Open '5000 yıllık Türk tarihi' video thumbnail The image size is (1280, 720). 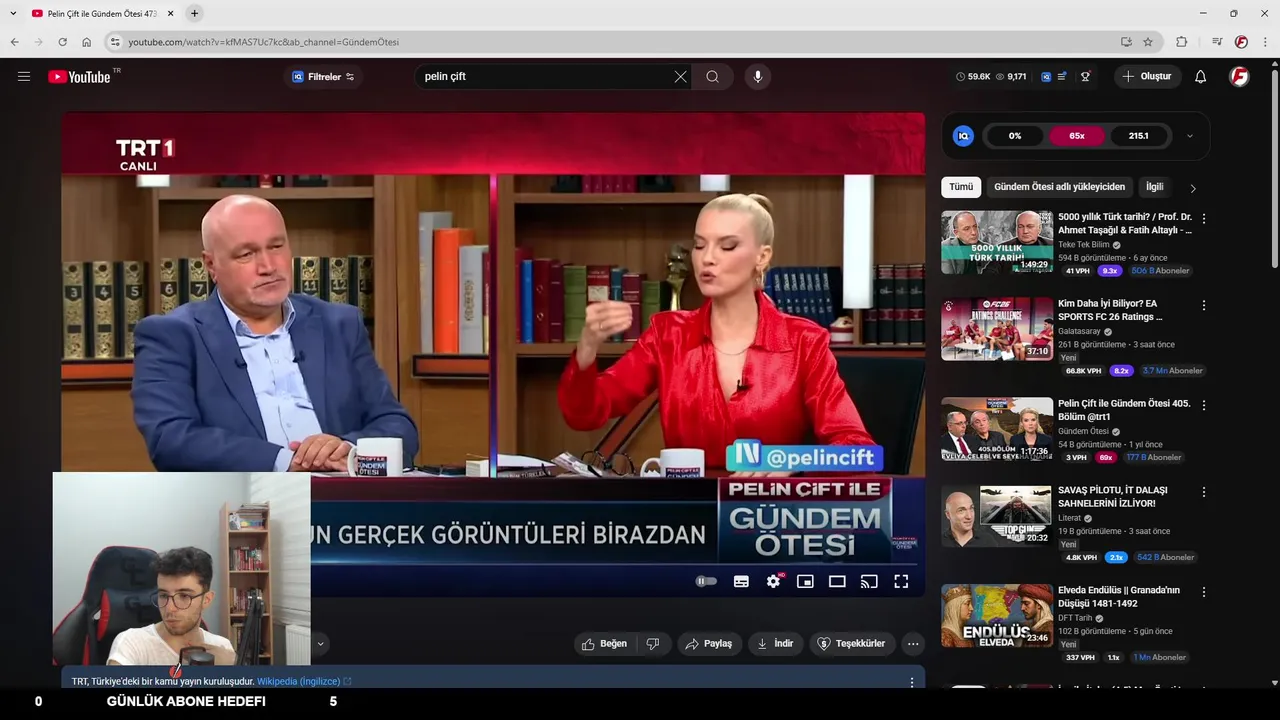click(x=997, y=242)
